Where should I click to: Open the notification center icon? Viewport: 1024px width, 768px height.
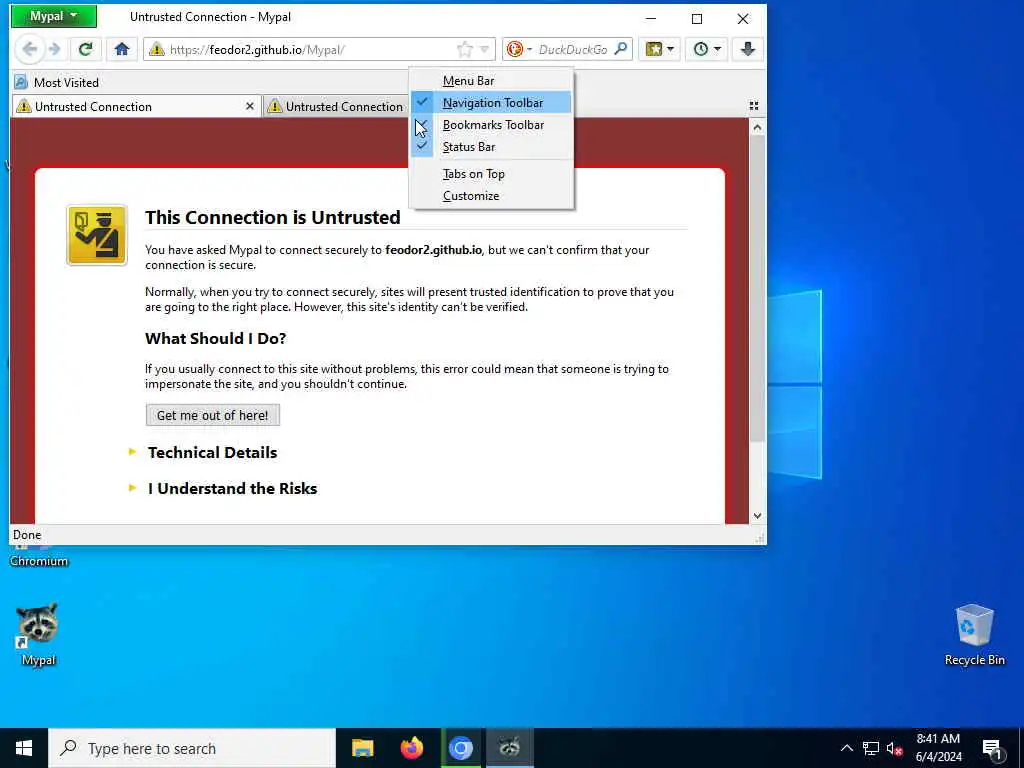coord(992,748)
